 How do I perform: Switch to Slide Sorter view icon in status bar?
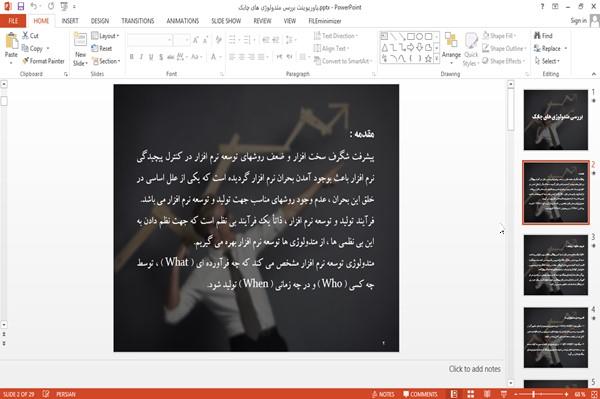coord(471,394)
